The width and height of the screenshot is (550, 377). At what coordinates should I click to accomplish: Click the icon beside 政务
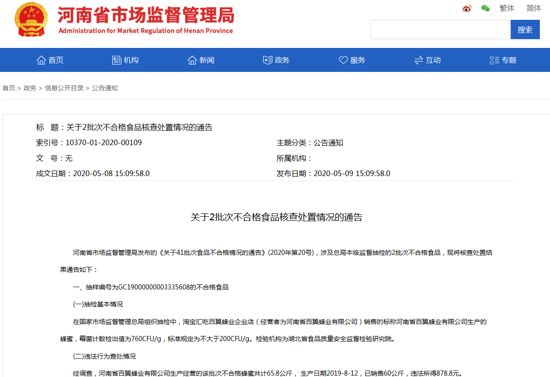pos(268,60)
